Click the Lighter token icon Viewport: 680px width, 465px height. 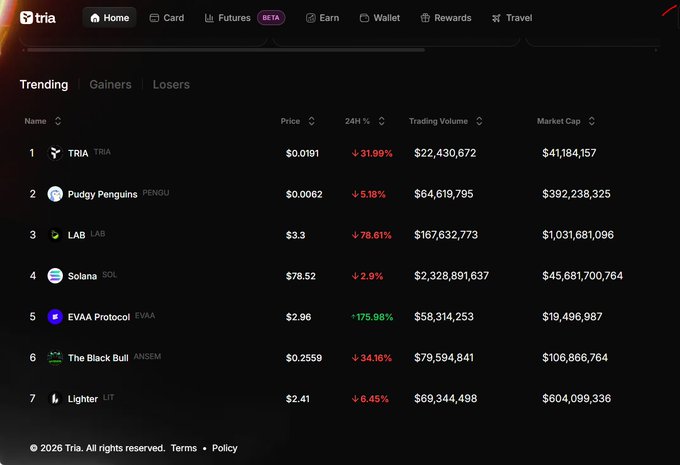coord(55,398)
